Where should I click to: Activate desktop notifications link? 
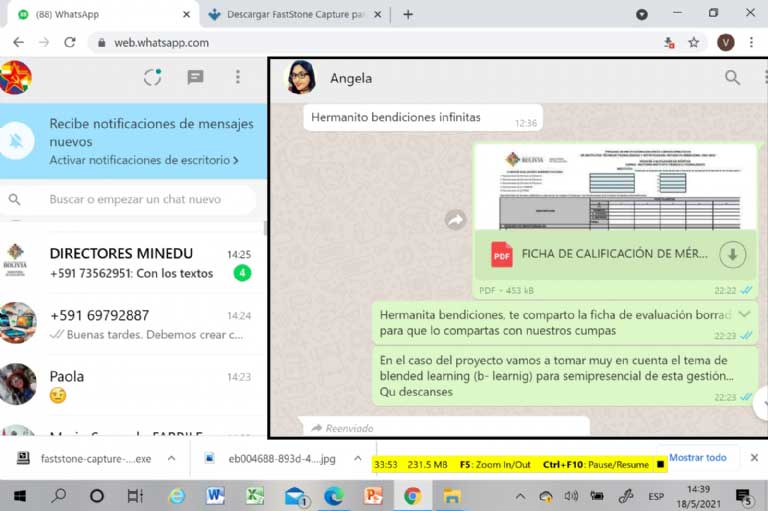pyautogui.click(x=144, y=160)
